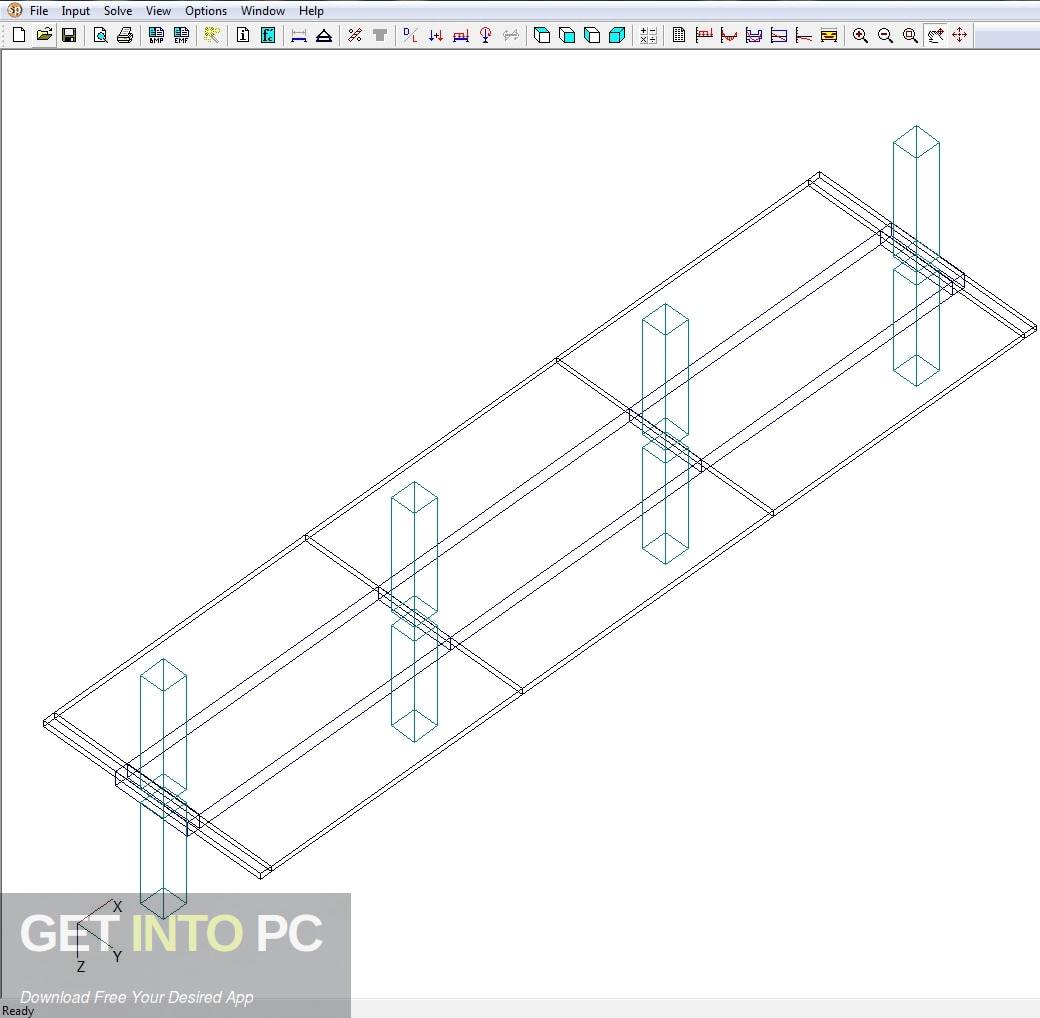
Task: Click the grey T-section icon
Action: (379, 35)
